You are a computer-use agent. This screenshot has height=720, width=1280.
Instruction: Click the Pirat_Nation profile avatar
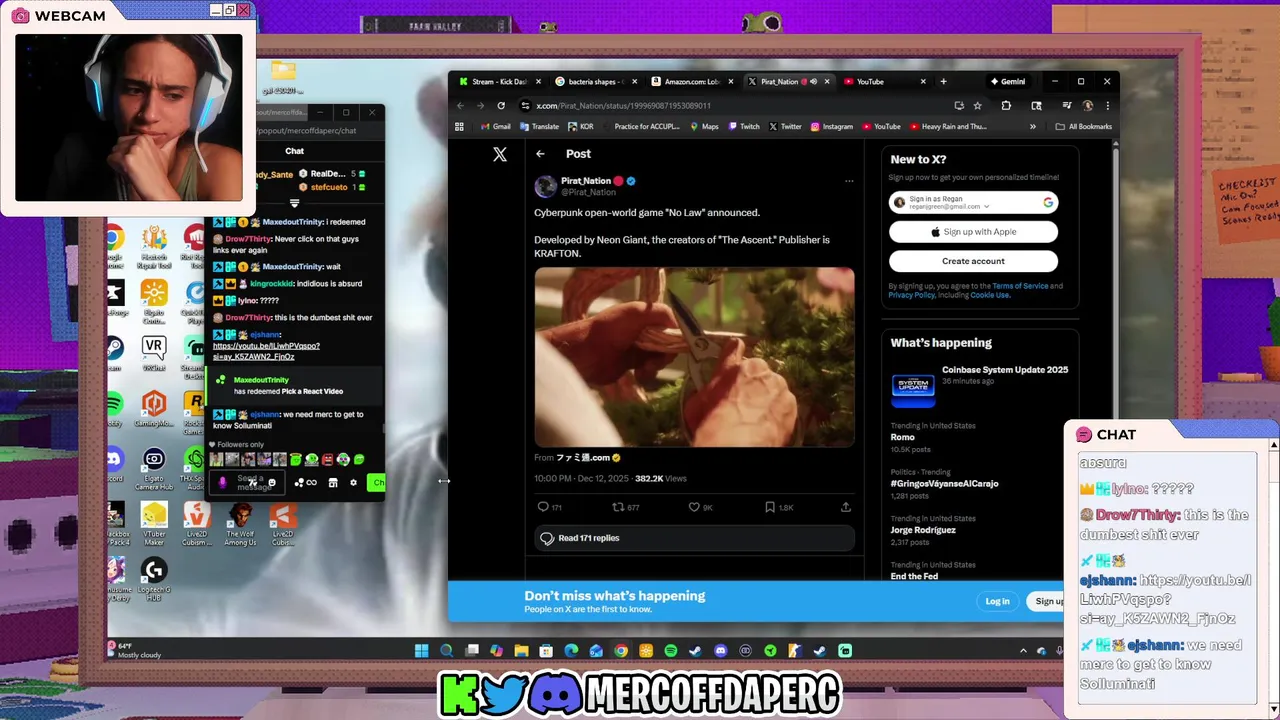[546, 186]
